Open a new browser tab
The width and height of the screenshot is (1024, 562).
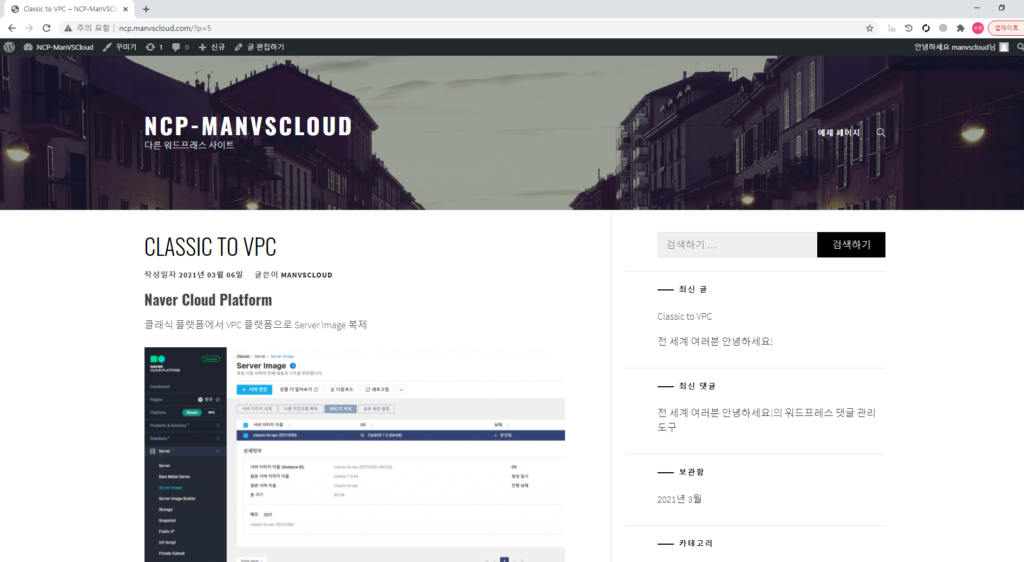[146, 9]
